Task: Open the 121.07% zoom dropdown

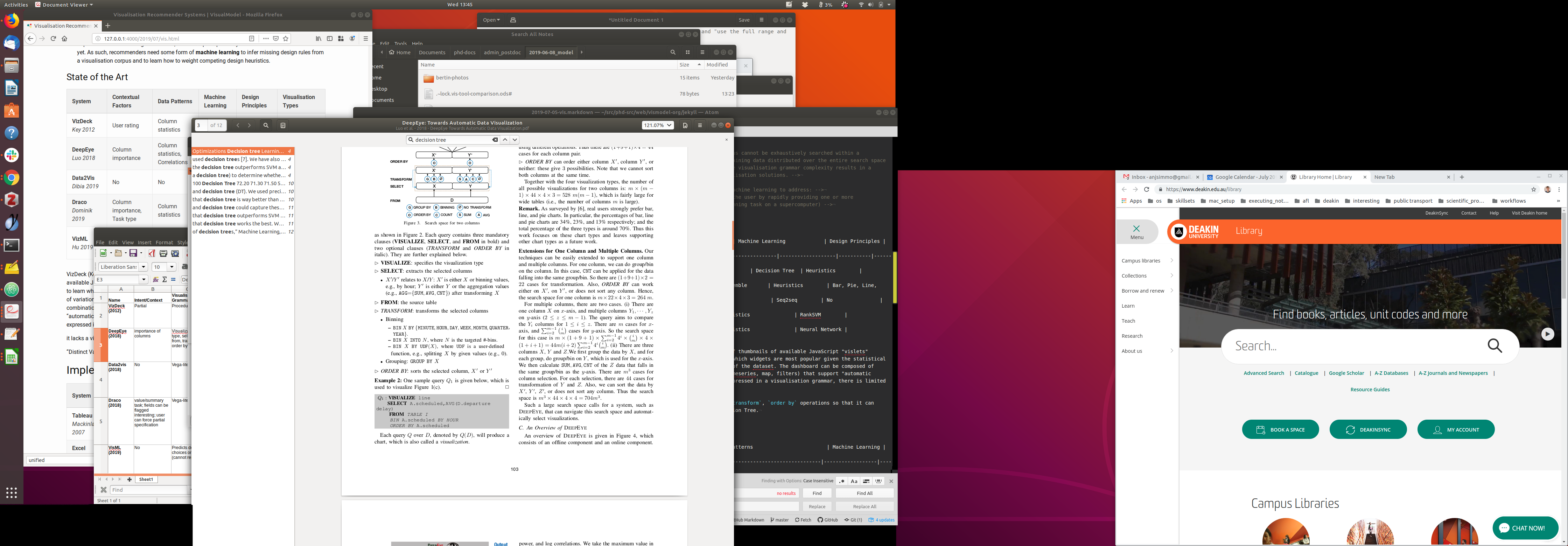Action: point(657,125)
